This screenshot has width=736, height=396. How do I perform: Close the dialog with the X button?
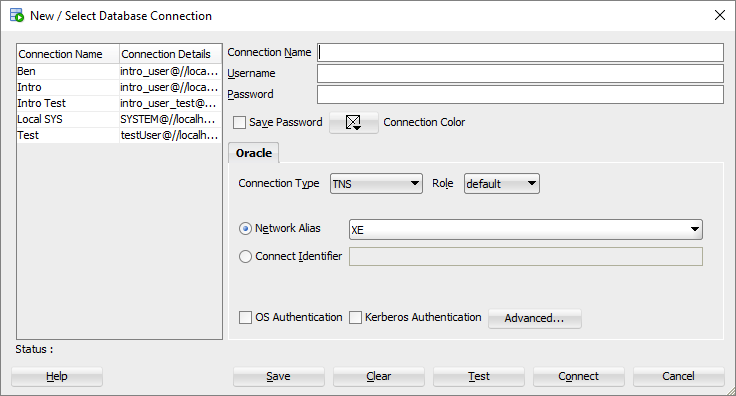(x=720, y=15)
